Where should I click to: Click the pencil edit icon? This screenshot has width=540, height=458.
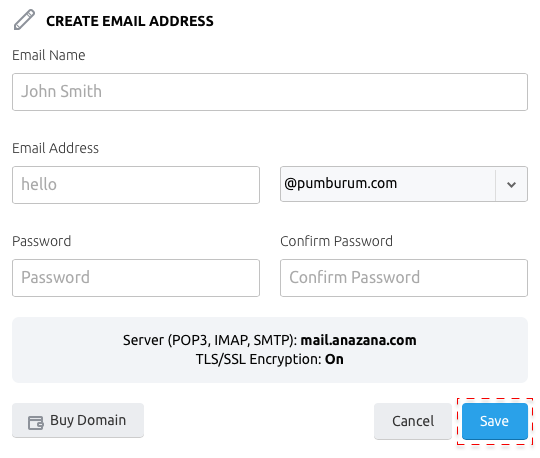coord(24,20)
